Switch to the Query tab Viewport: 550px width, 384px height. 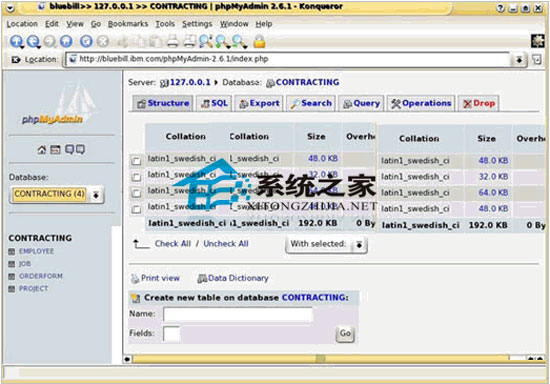click(361, 103)
